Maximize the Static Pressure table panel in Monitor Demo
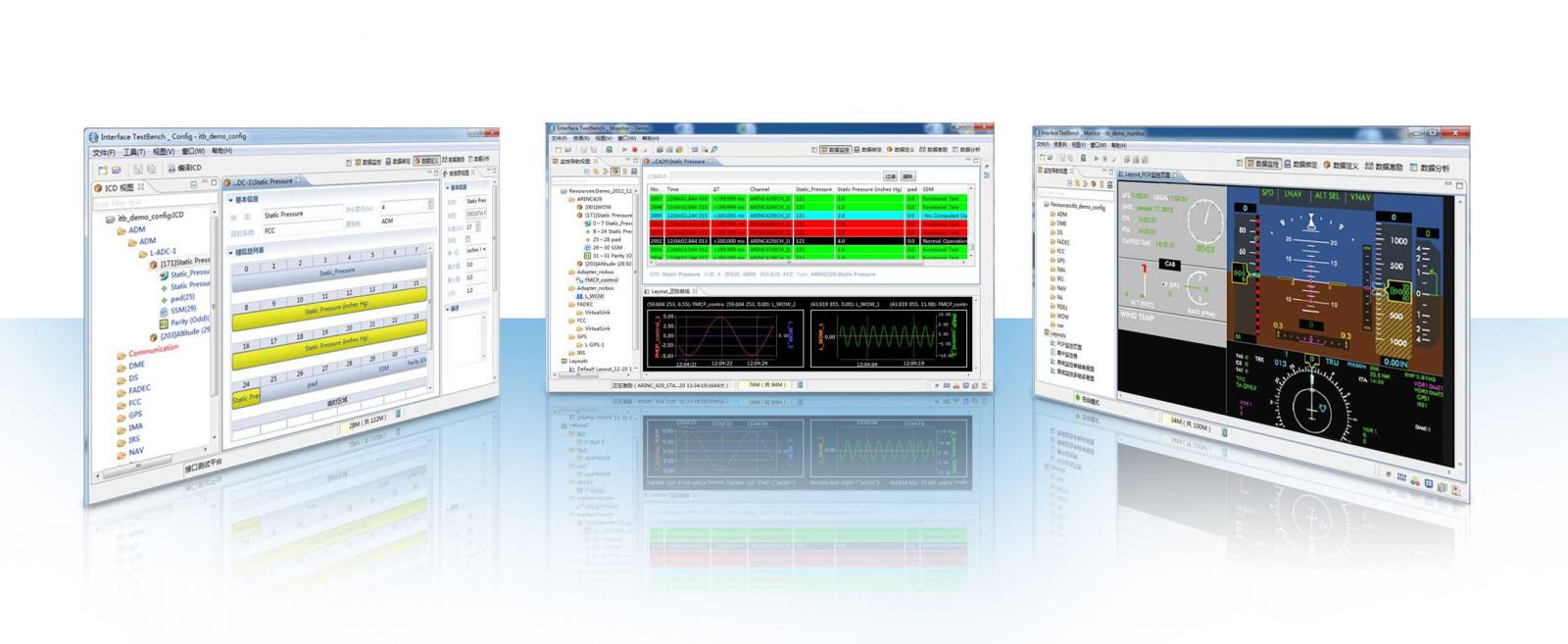Screen dimensions: 1568x644 pyautogui.click(x=977, y=160)
